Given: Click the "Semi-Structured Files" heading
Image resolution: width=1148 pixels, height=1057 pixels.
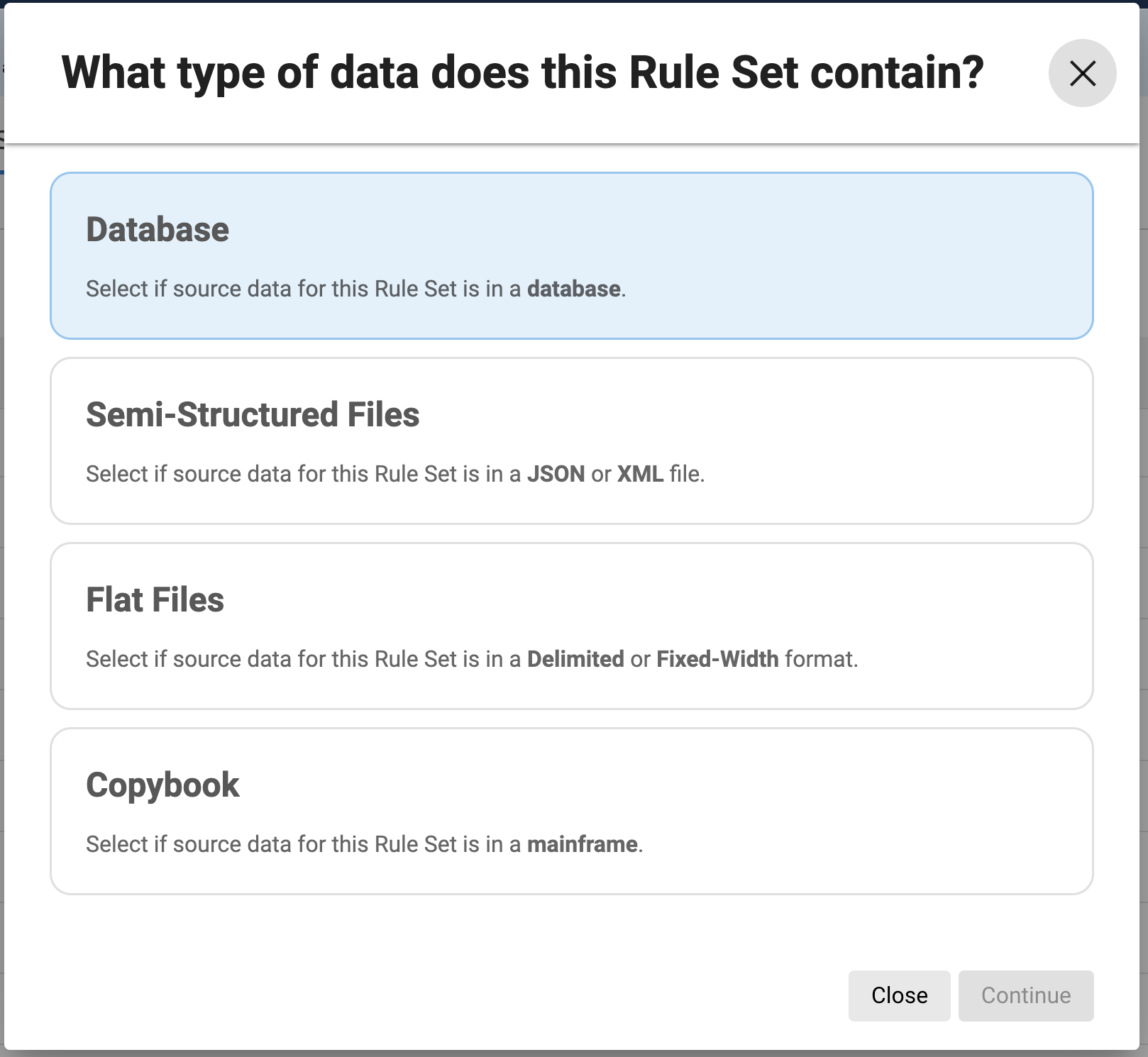Looking at the screenshot, I should tap(253, 415).
